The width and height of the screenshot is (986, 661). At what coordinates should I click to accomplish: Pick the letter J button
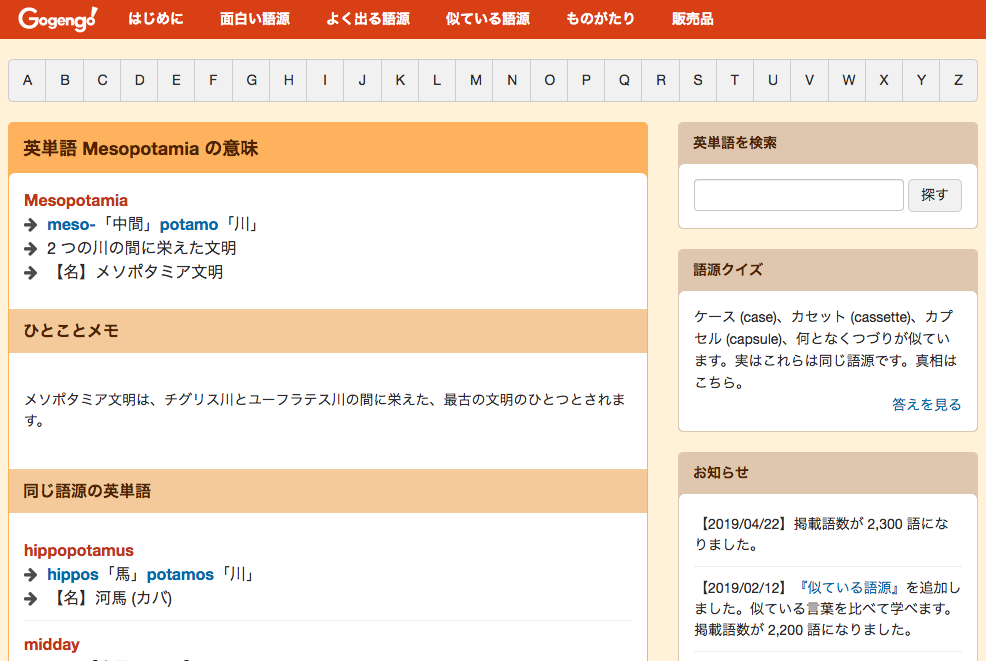click(362, 81)
